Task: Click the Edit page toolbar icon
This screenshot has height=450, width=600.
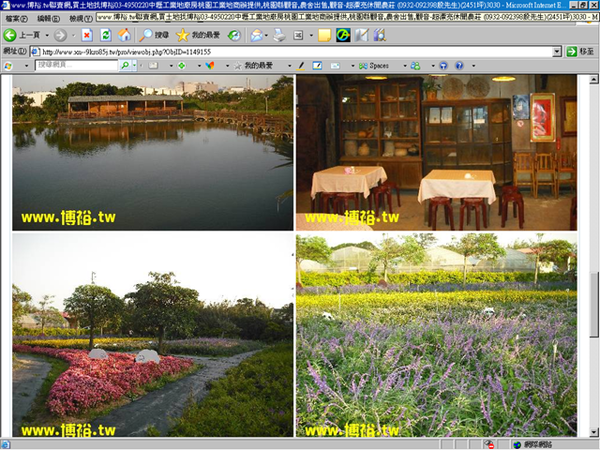Action: tap(298, 35)
